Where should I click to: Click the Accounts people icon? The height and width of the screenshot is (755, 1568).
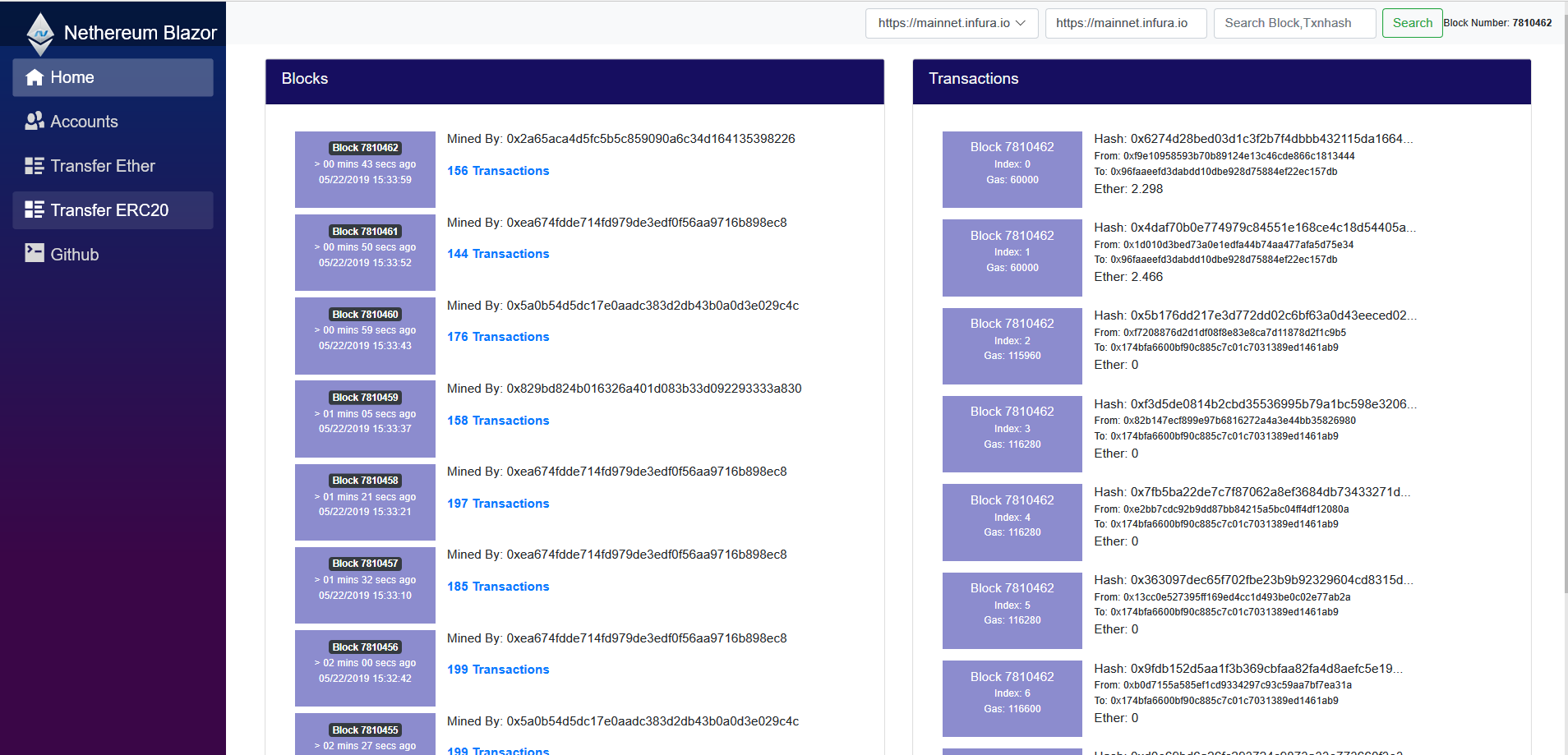[x=35, y=122]
